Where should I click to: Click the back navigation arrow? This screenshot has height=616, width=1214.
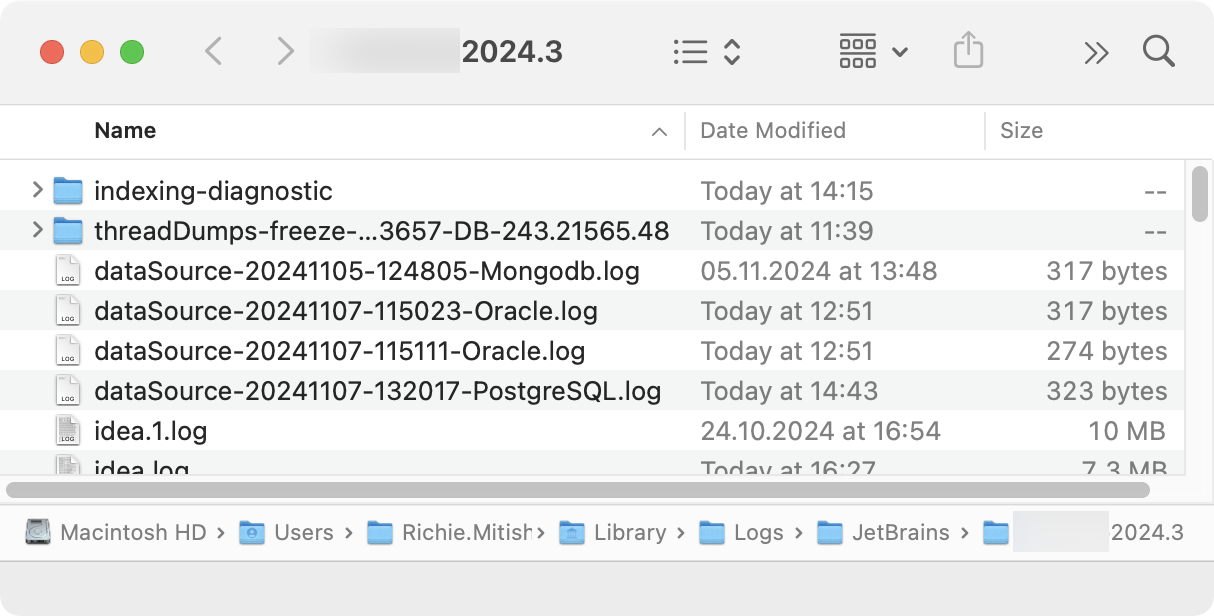click(213, 51)
